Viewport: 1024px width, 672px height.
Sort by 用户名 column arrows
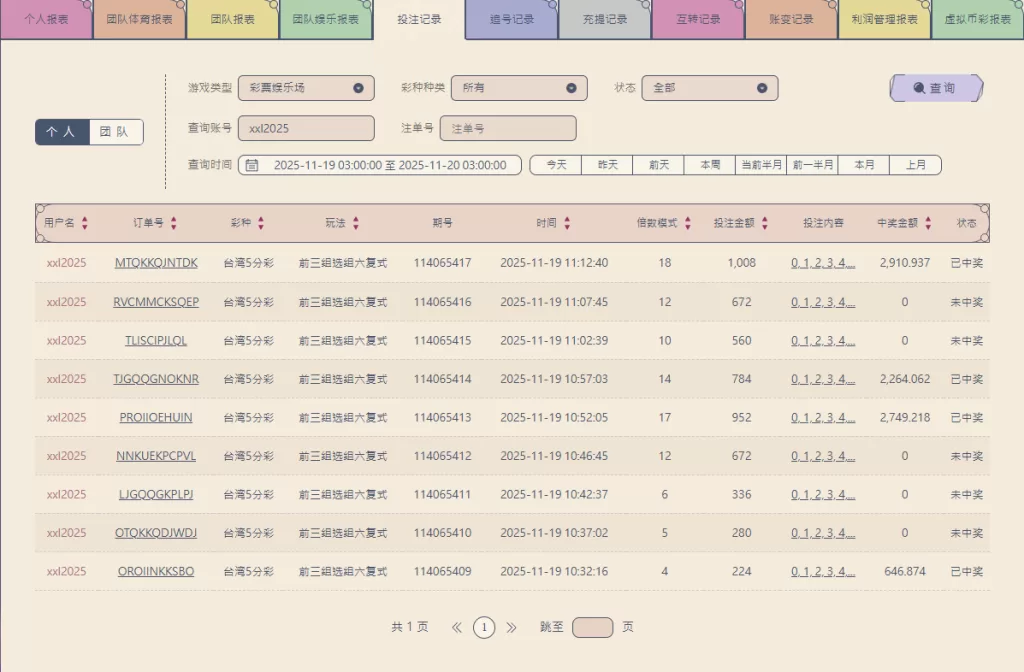(85, 223)
